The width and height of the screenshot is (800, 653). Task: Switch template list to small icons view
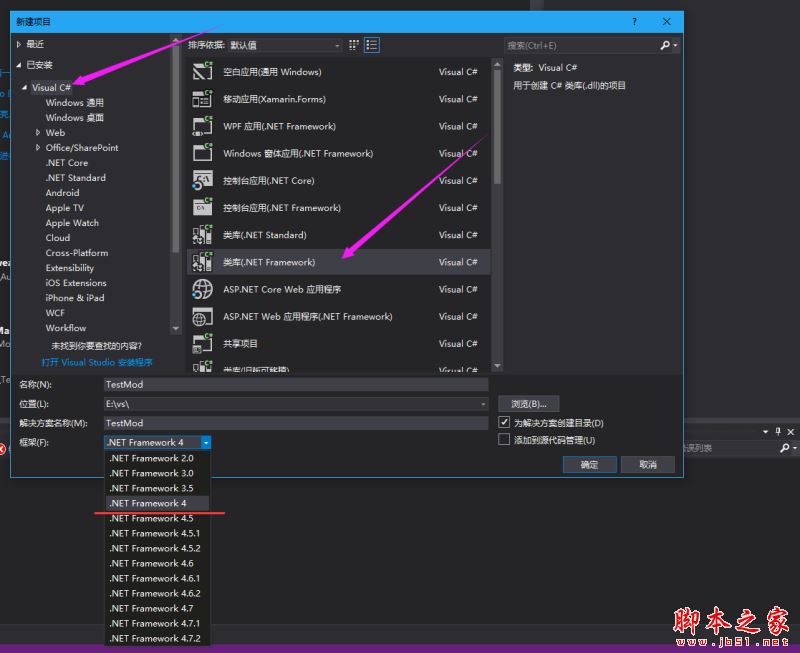coord(354,45)
